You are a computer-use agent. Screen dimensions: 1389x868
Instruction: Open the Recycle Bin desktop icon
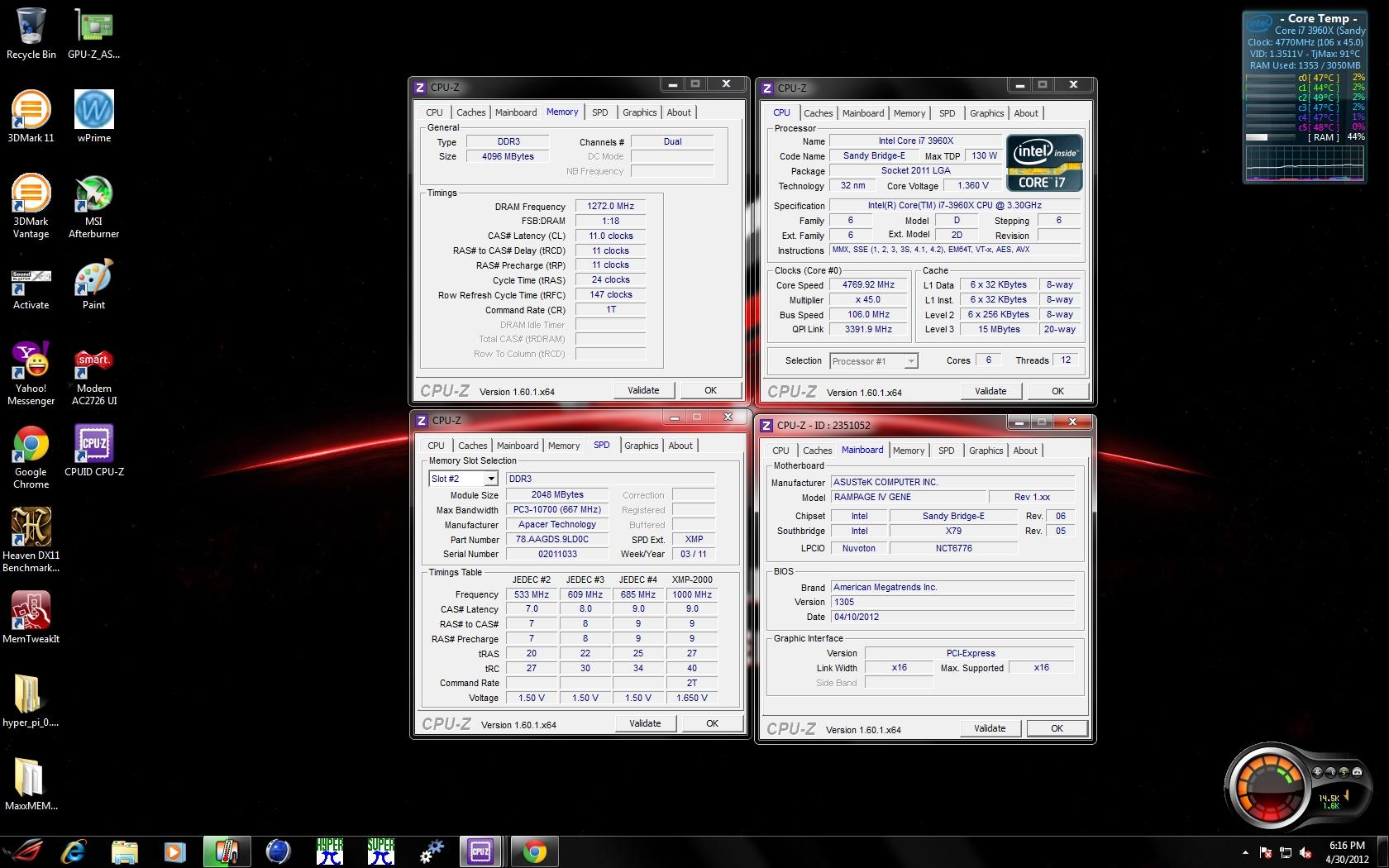[x=31, y=34]
